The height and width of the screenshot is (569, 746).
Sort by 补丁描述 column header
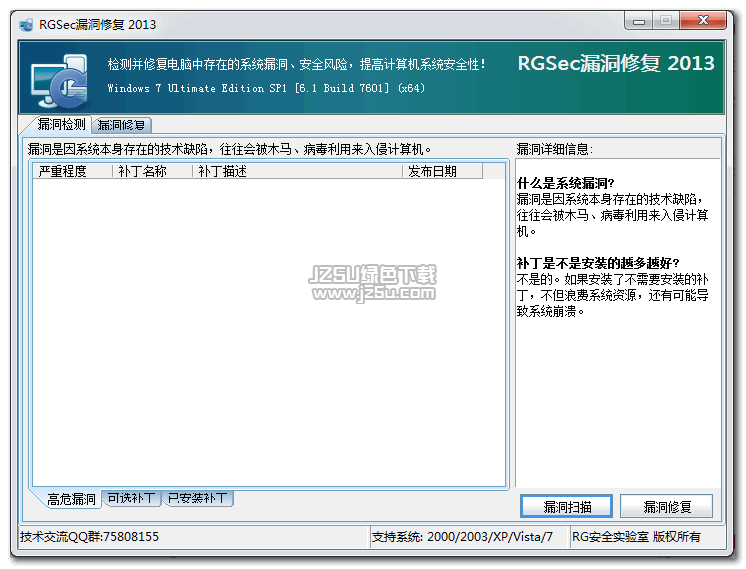coord(297,171)
